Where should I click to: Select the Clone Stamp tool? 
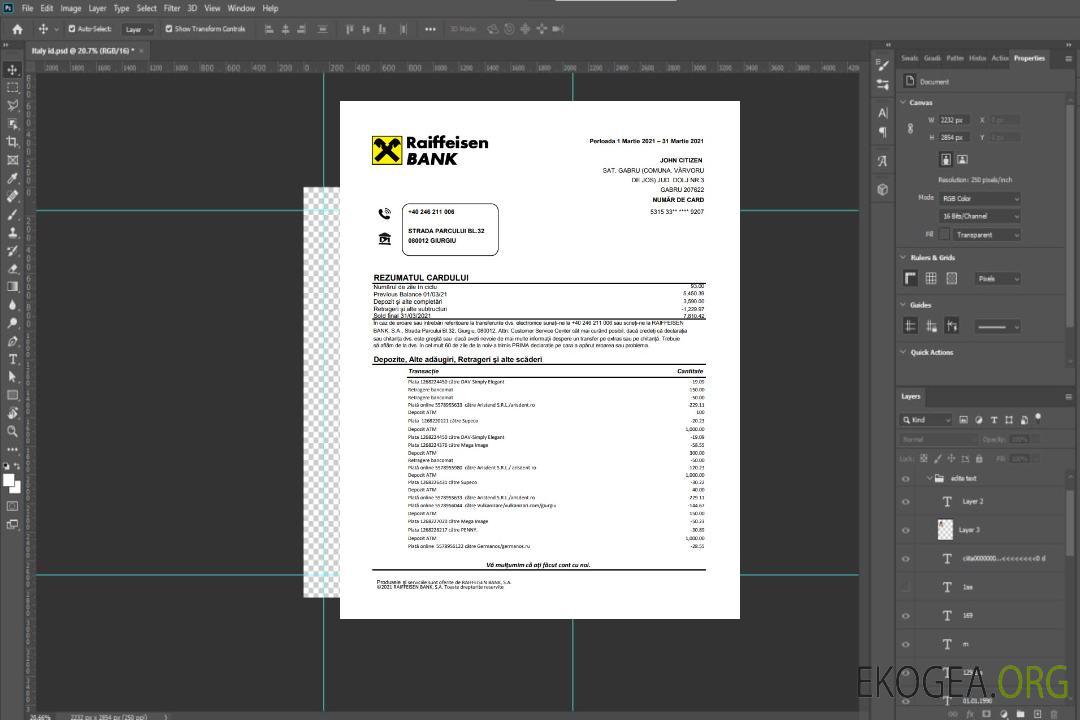click(x=12, y=233)
